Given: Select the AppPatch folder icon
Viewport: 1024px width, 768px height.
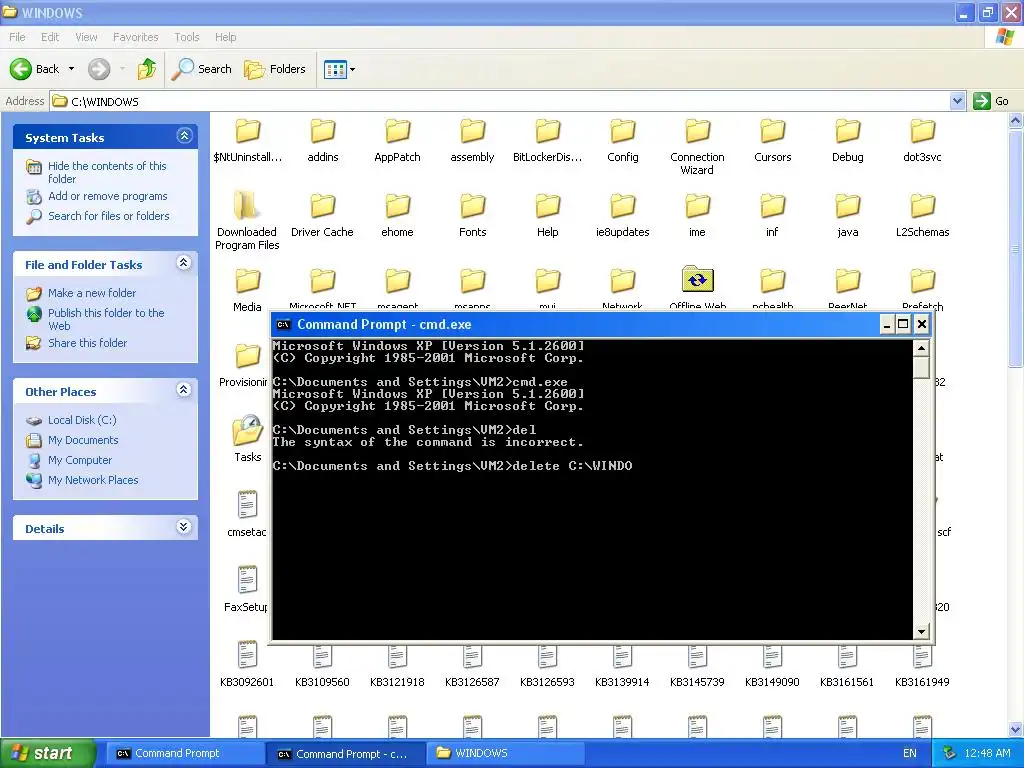Looking at the screenshot, I should click(398, 131).
